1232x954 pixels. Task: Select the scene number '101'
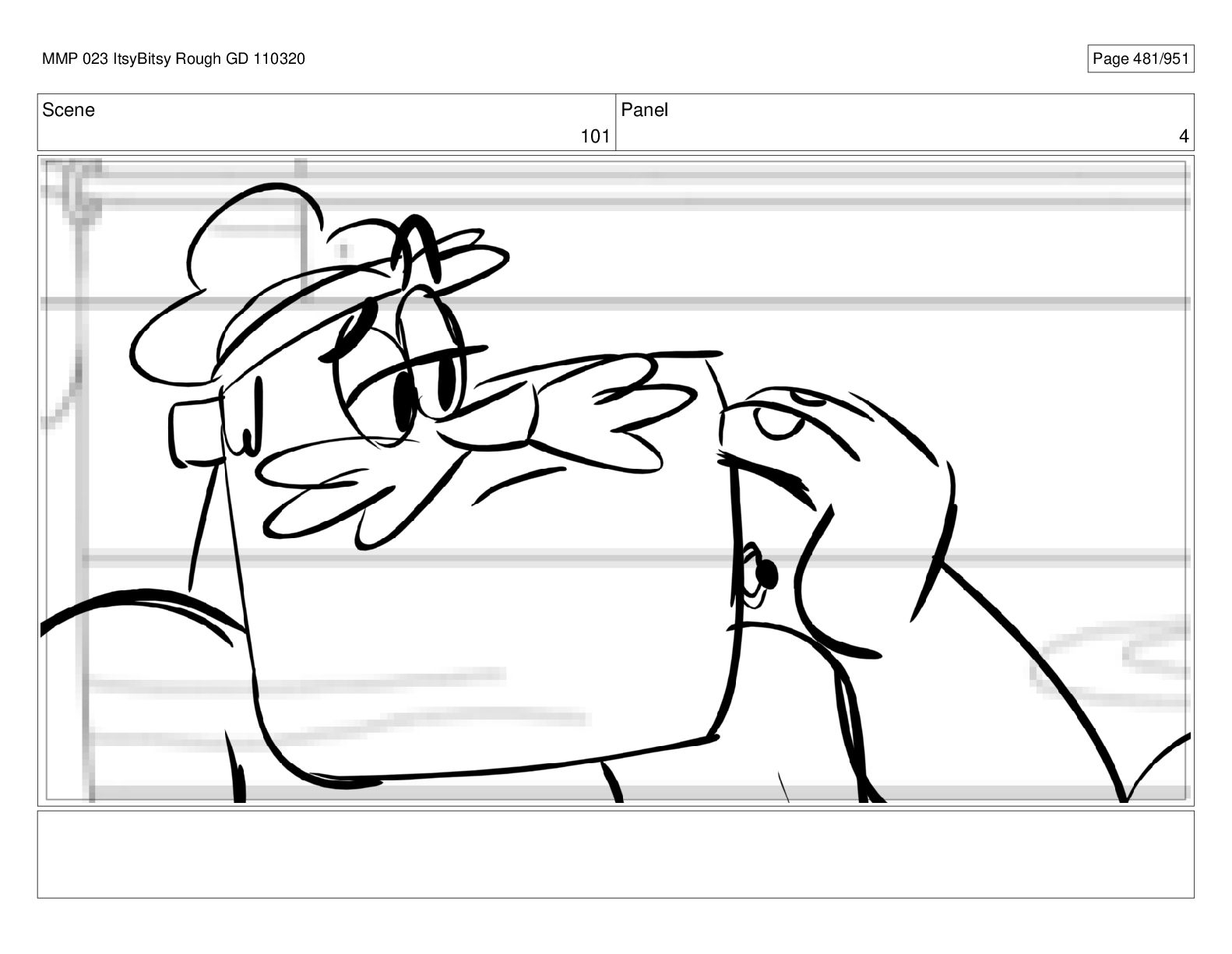(x=595, y=137)
